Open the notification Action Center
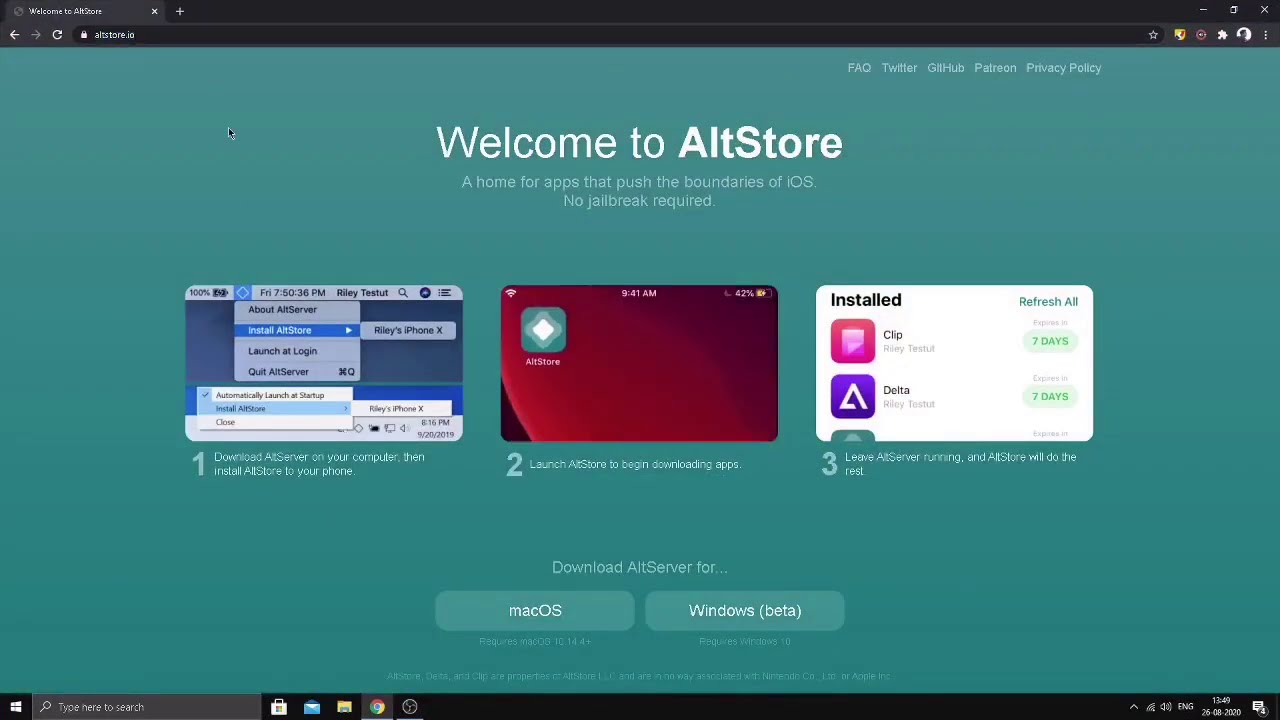The image size is (1280, 720). [1259, 707]
